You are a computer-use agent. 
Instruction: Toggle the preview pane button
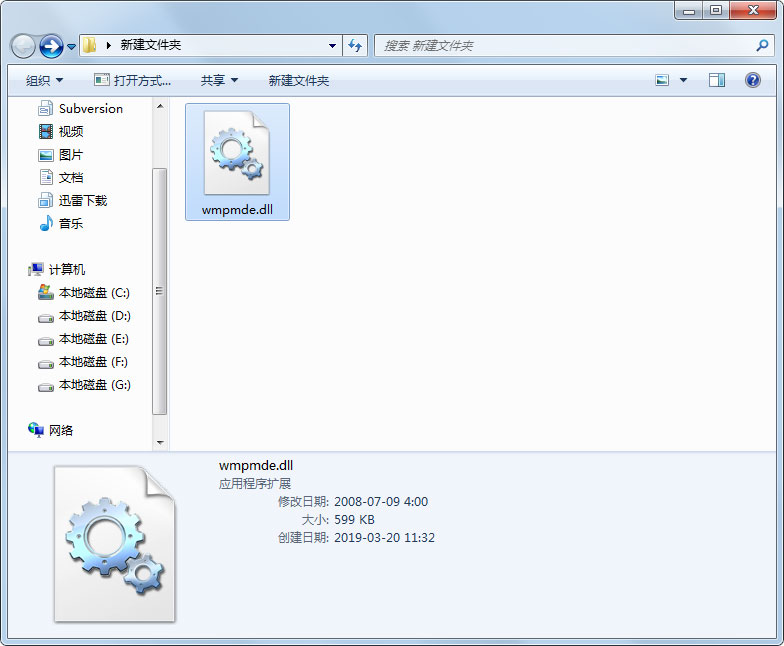717,80
